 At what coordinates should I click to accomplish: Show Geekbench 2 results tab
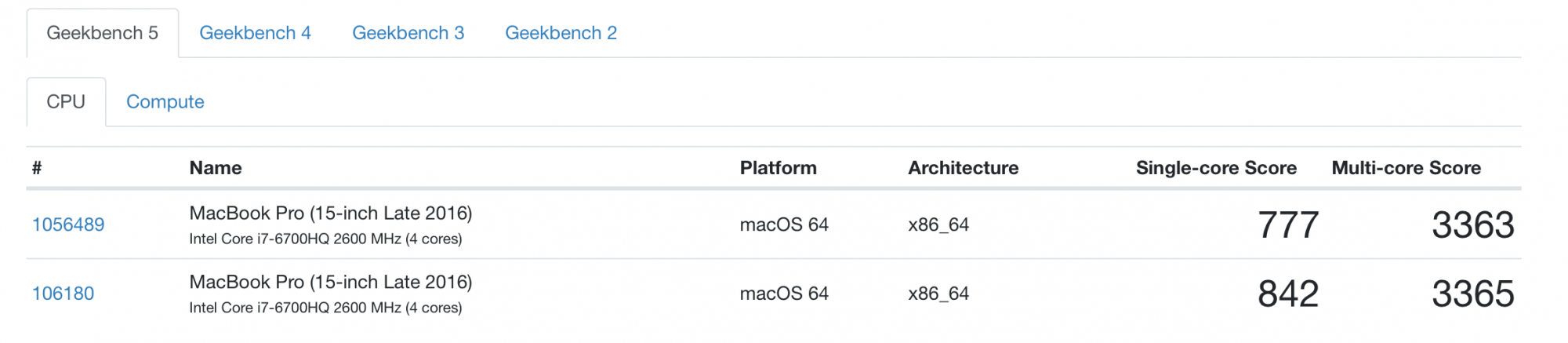[561, 33]
